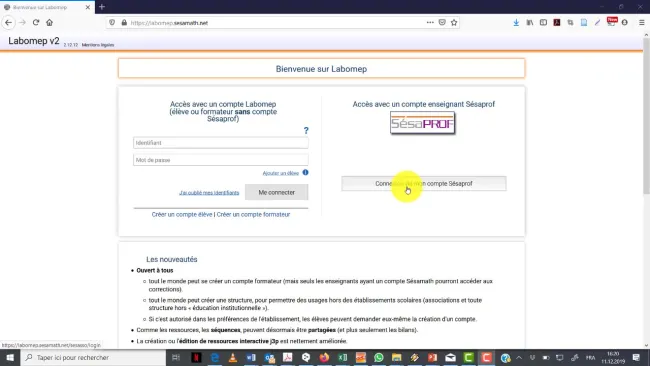Open the Créer un compte formateur link
Screen dimensions: 650x366
(253, 214)
